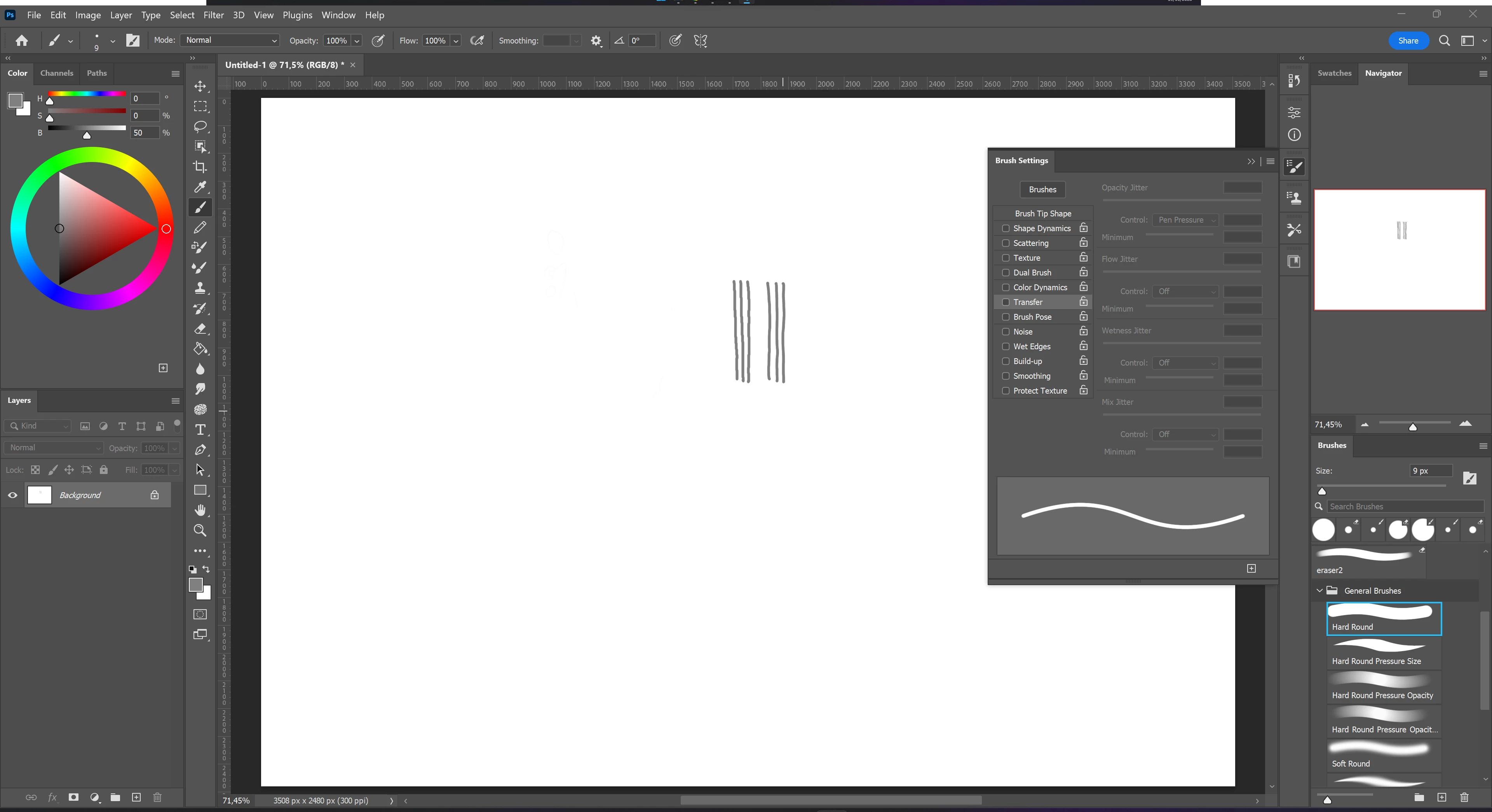Open Pen Pressure control dropdown
Image resolution: width=1492 pixels, height=812 pixels.
click(x=1185, y=220)
